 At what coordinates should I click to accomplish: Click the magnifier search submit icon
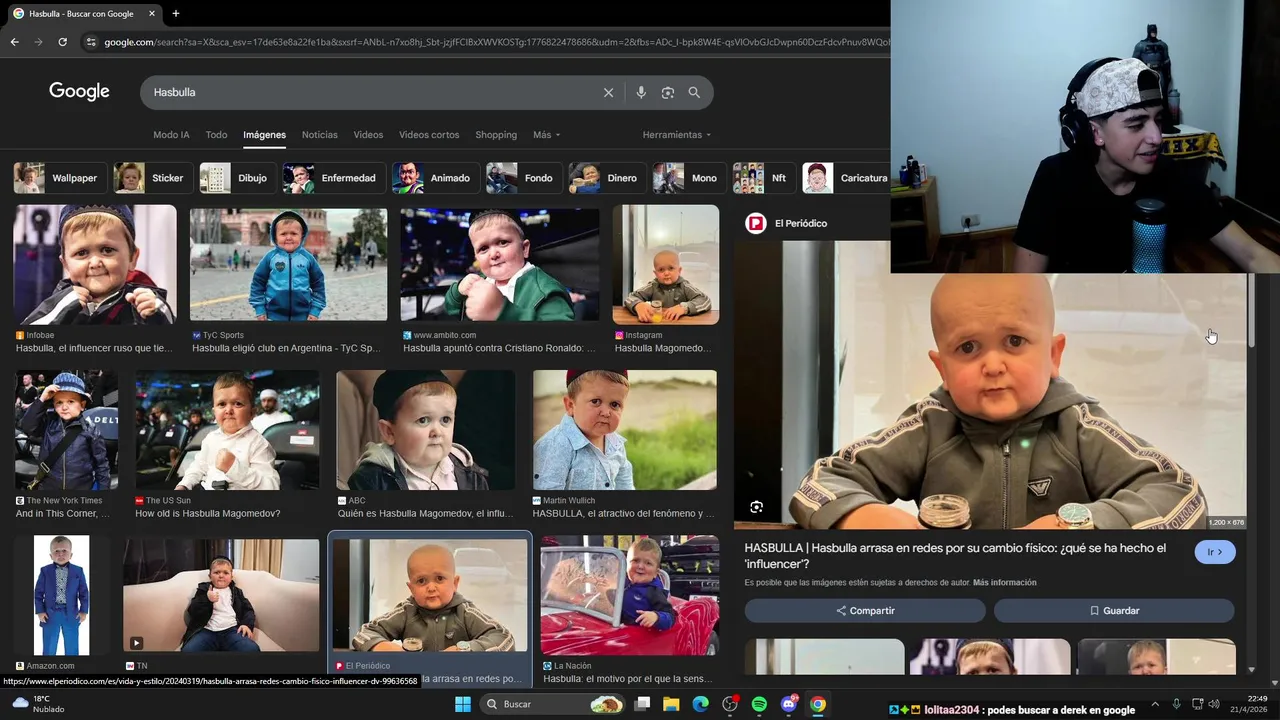(x=694, y=92)
